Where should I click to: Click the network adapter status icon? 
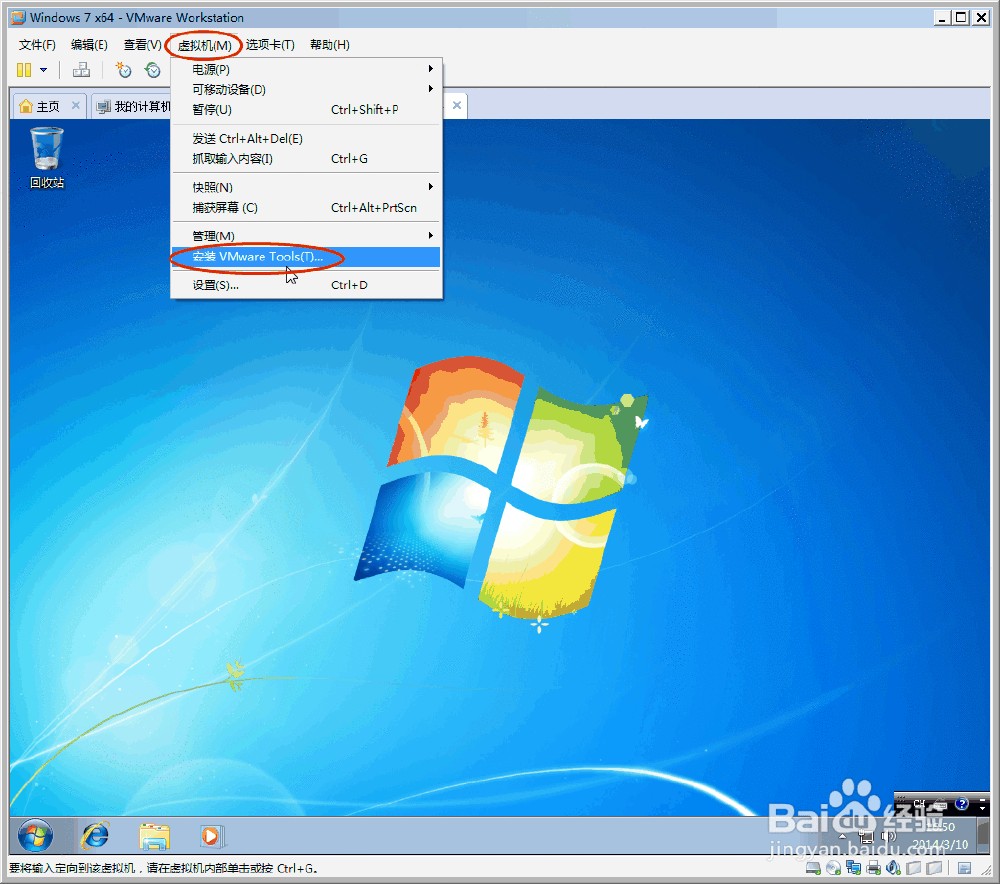pos(853,868)
